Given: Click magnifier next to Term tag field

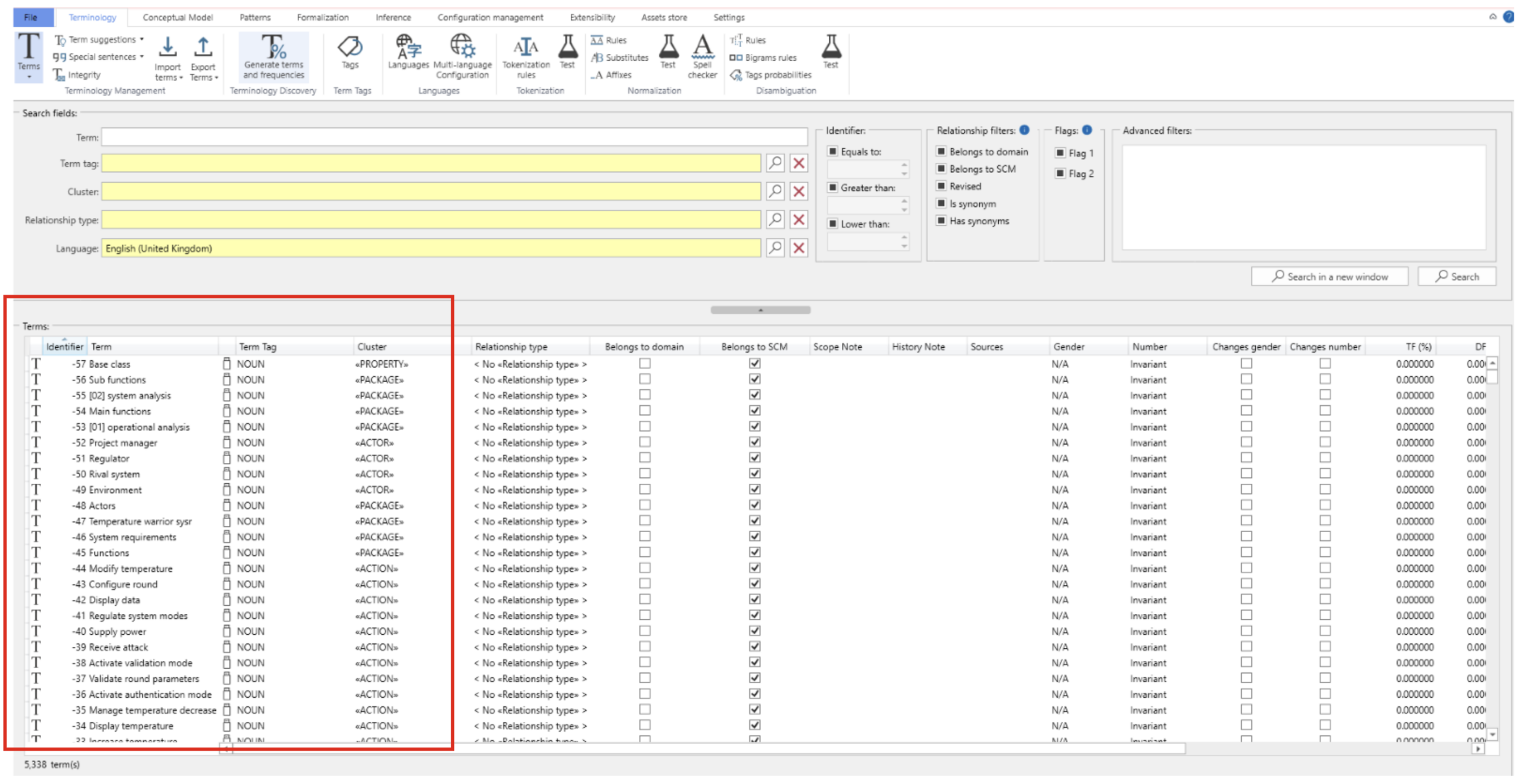Looking at the screenshot, I should (x=775, y=163).
